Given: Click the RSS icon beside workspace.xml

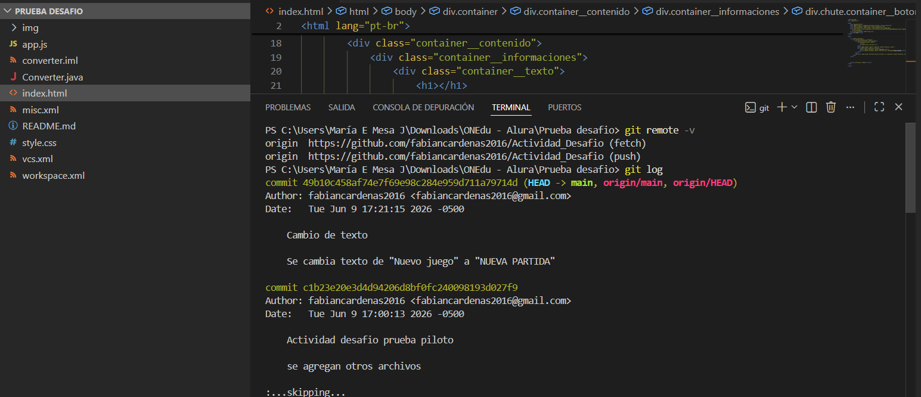Looking at the screenshot, I should tap(13, 176).
